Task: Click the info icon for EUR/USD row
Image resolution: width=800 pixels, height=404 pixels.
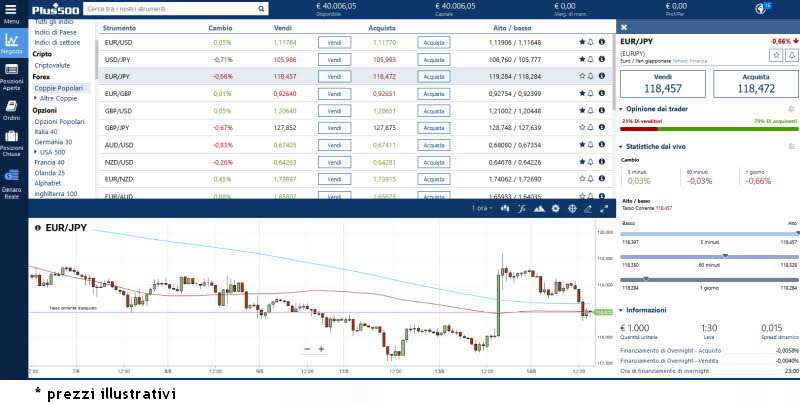Action: pos(603,43)
